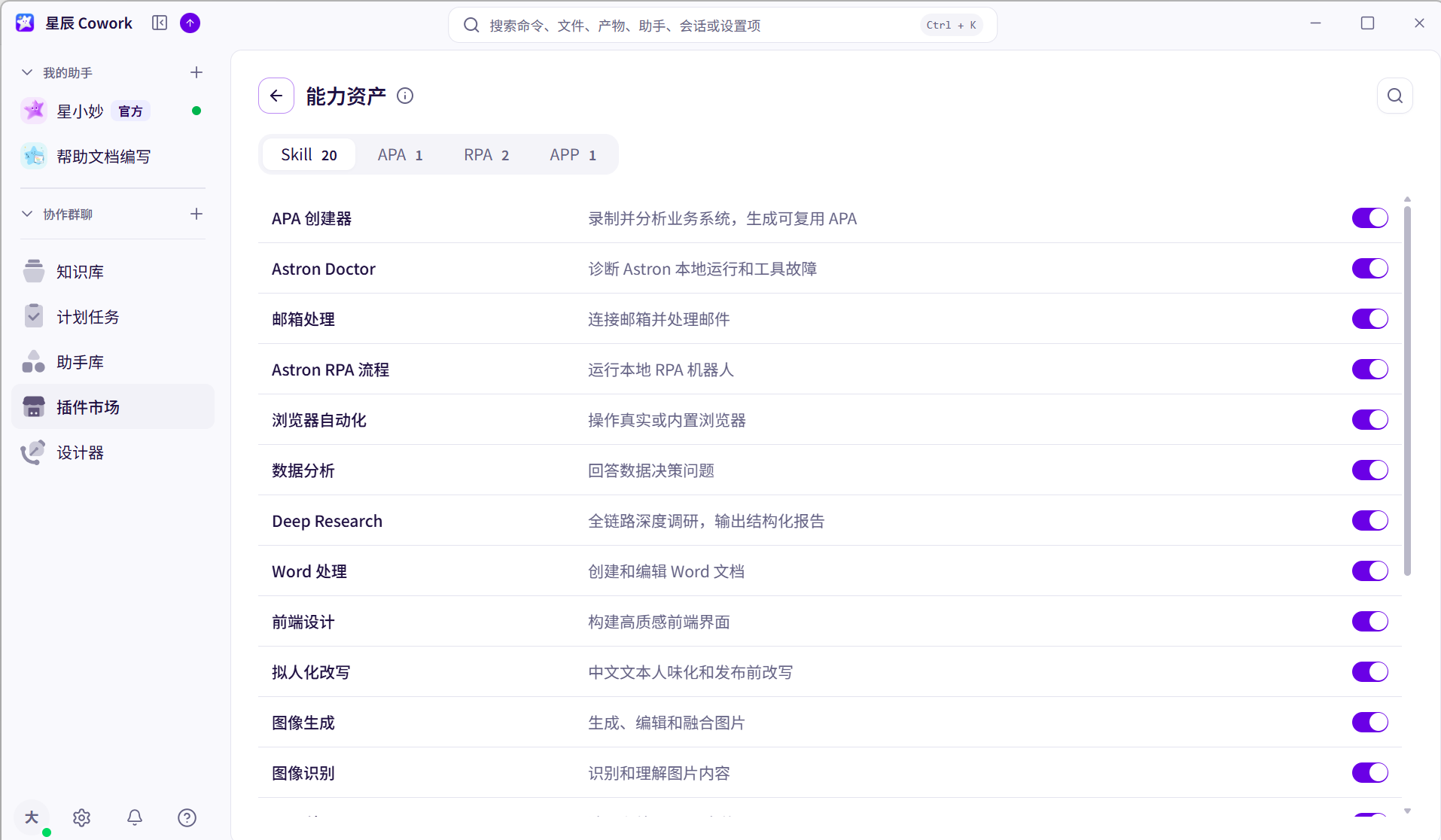Collapse the 协作群聊 section

click(27, 214)
